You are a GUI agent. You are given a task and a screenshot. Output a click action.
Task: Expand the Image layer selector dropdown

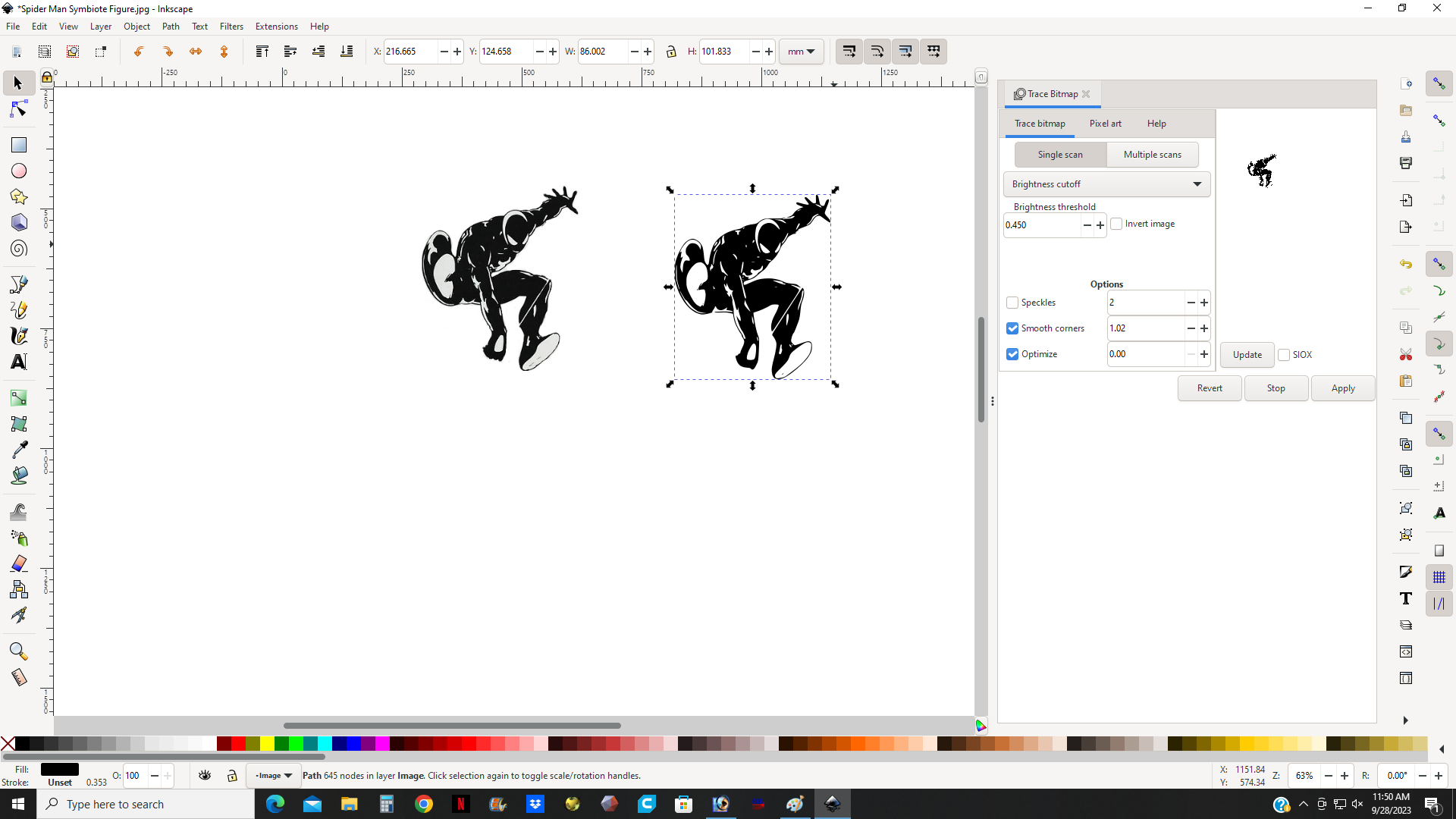point(274,776)
